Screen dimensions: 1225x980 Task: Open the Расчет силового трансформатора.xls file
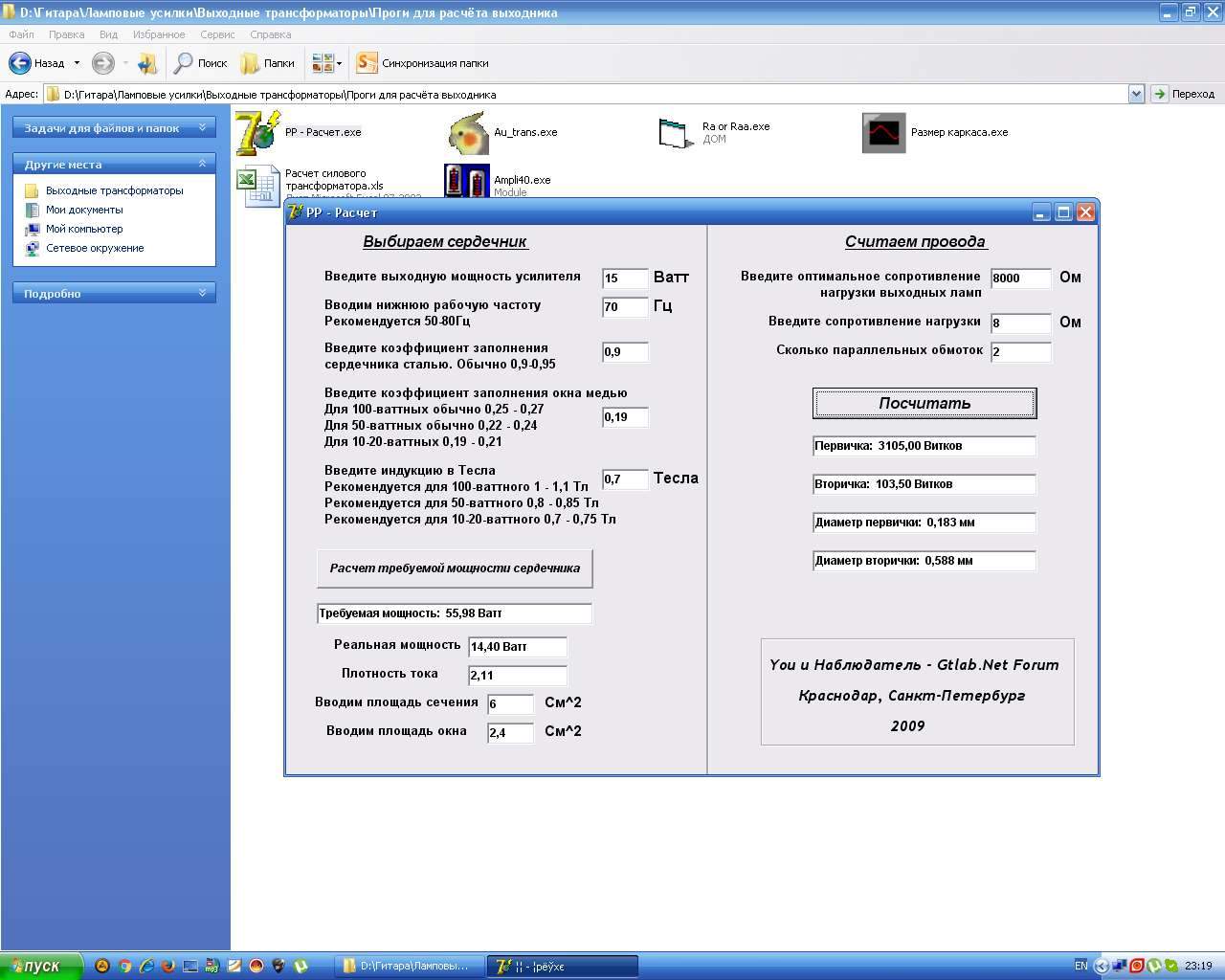[257, 185]
